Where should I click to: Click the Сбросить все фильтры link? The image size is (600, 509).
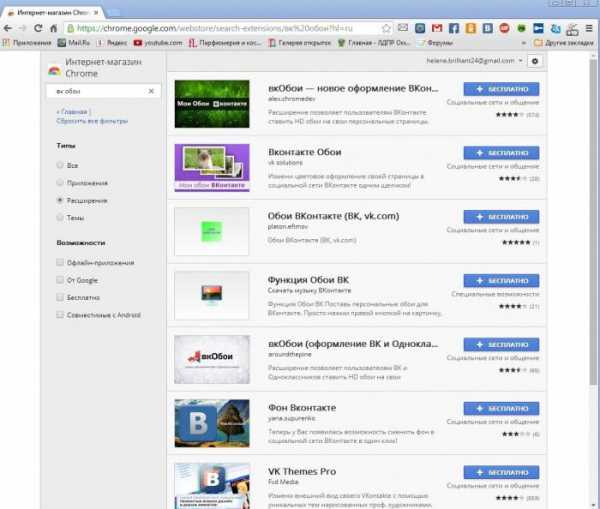coord(92,121)
